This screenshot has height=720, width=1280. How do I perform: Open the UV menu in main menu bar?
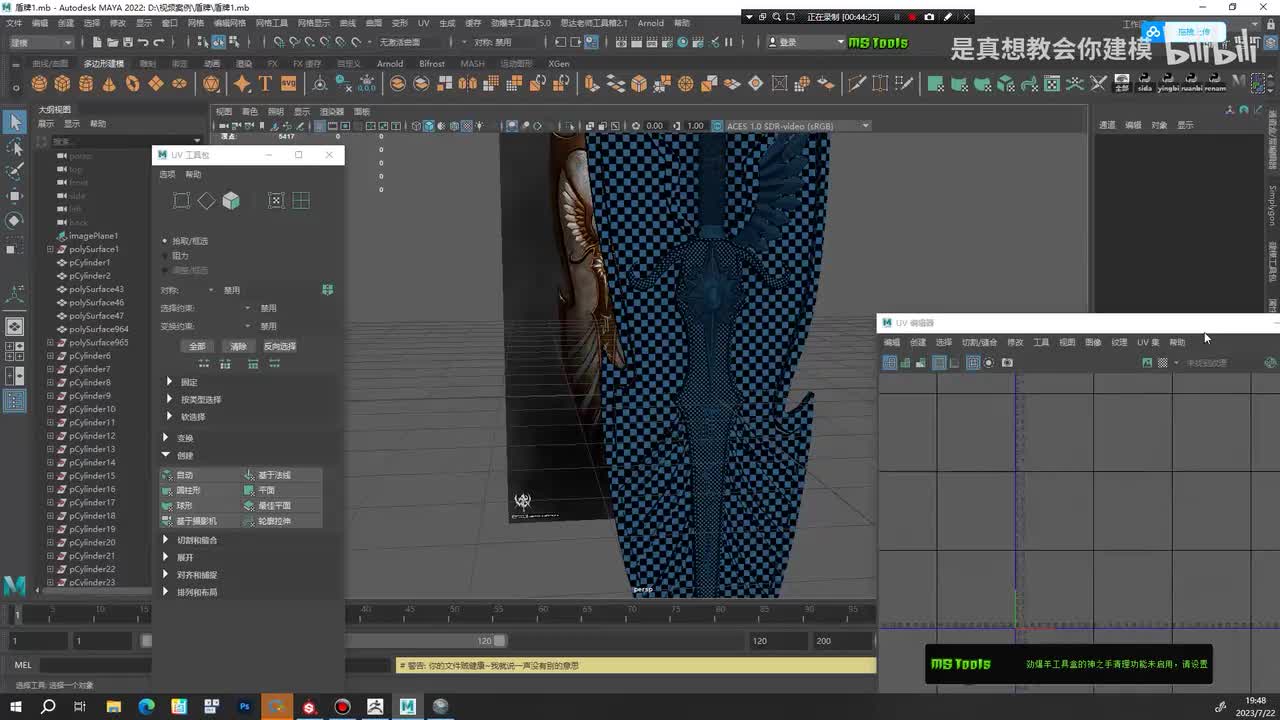pos(424,23)
